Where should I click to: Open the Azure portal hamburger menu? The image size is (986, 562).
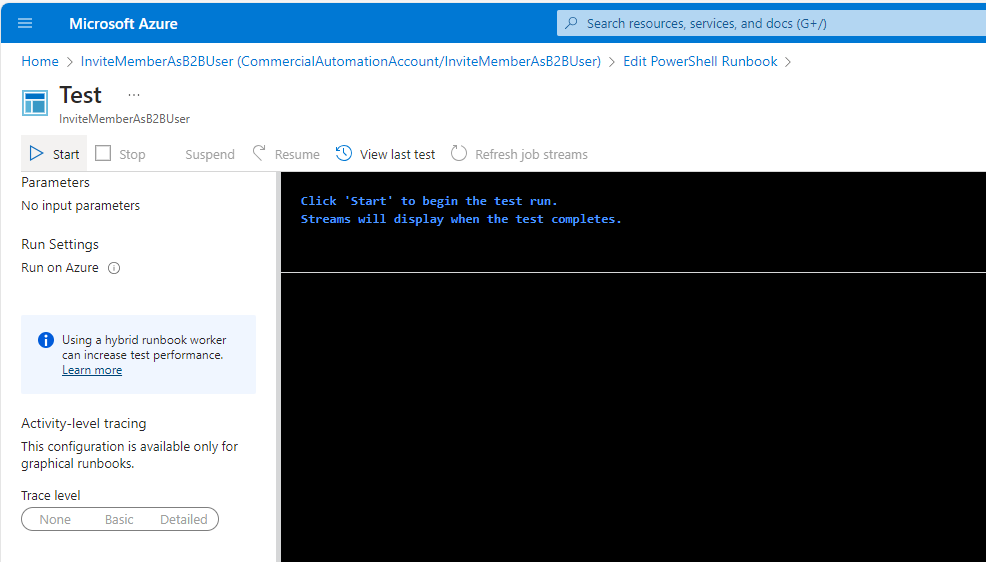(x=25, y=23)
